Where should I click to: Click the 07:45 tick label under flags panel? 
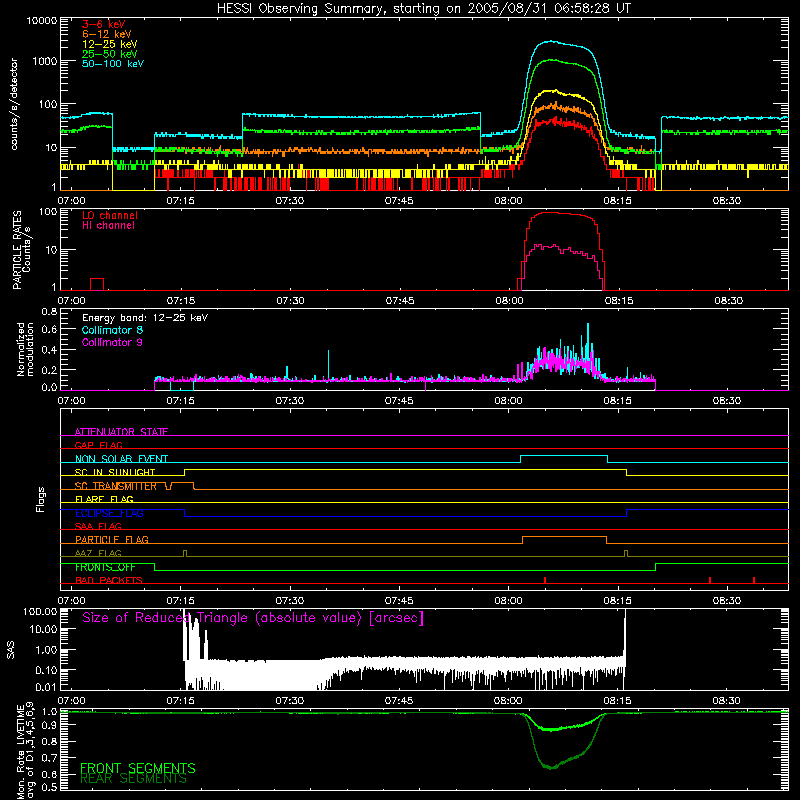tap(399, 601)
